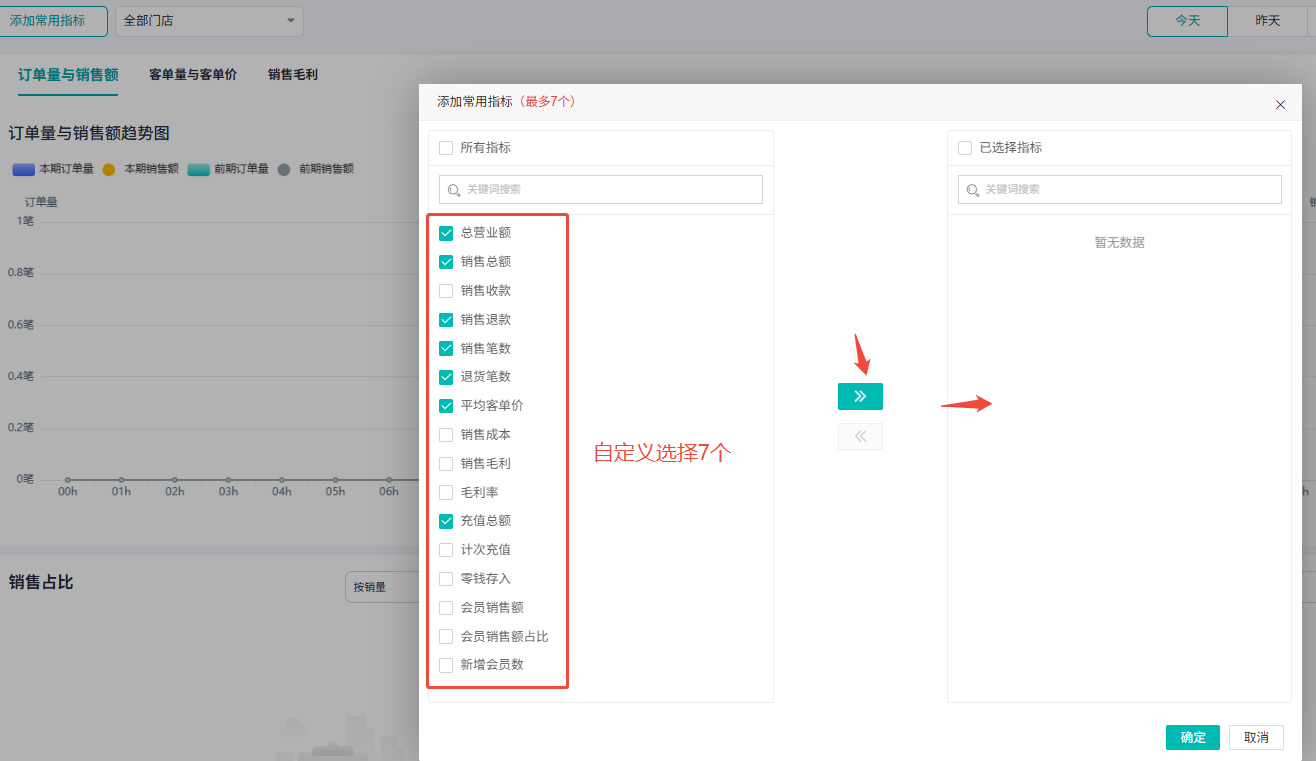Uncheck the 充值总额 checkbox
1316x761 pixels.
(446, 521)
